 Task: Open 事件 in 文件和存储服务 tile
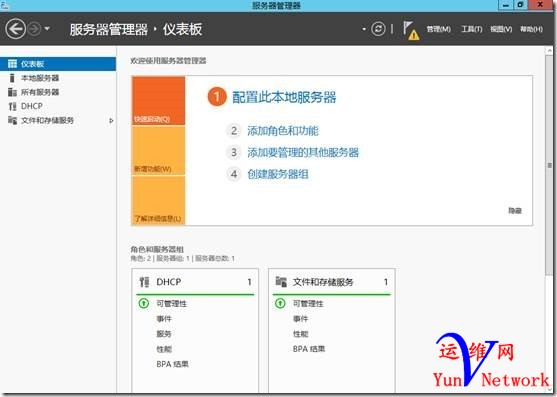301,319
